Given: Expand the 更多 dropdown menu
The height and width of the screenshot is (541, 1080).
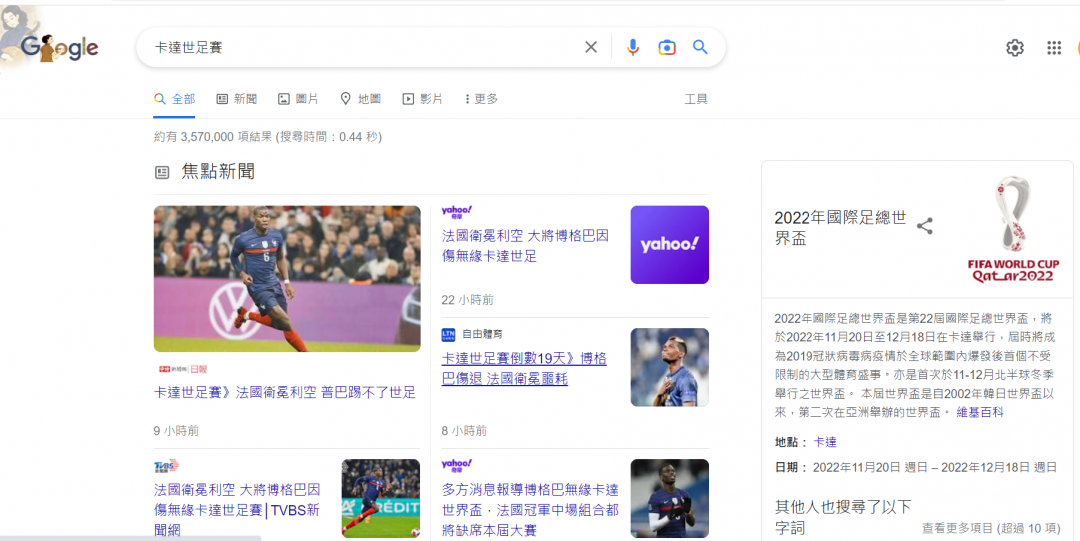Looking at the screenshot, I should tap(481, 99).
